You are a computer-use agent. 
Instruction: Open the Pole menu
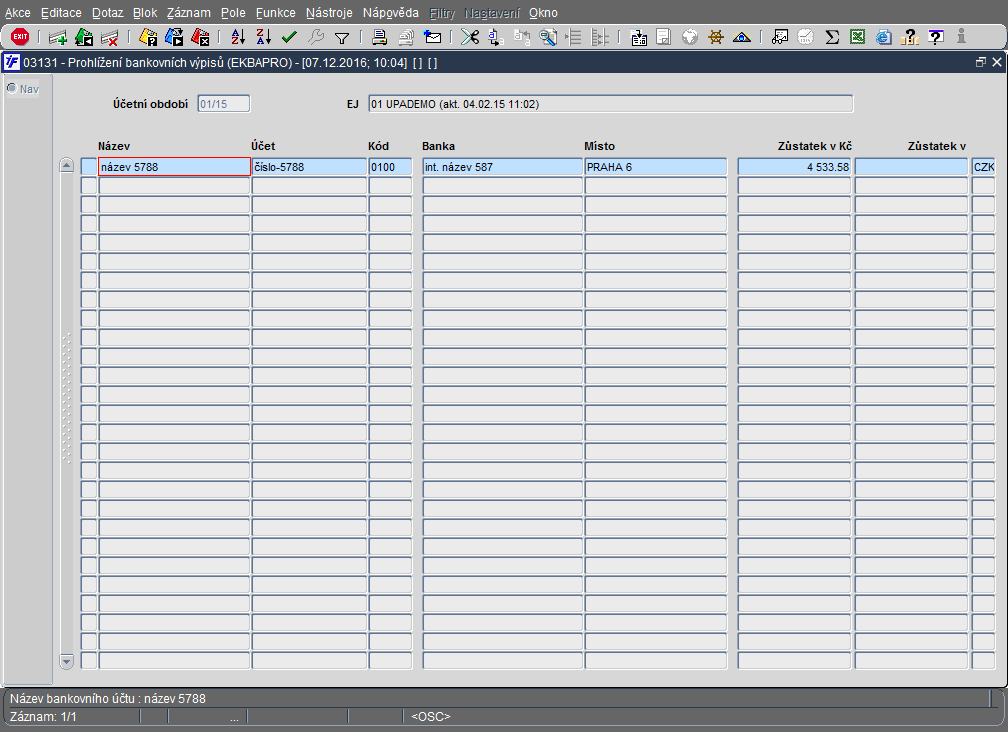point(233,13)
